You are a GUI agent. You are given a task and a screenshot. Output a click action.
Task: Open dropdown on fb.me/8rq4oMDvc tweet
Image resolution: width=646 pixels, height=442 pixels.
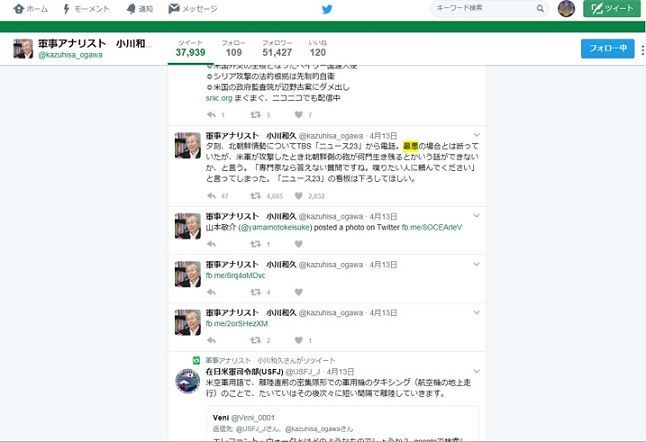click(476, 264)
